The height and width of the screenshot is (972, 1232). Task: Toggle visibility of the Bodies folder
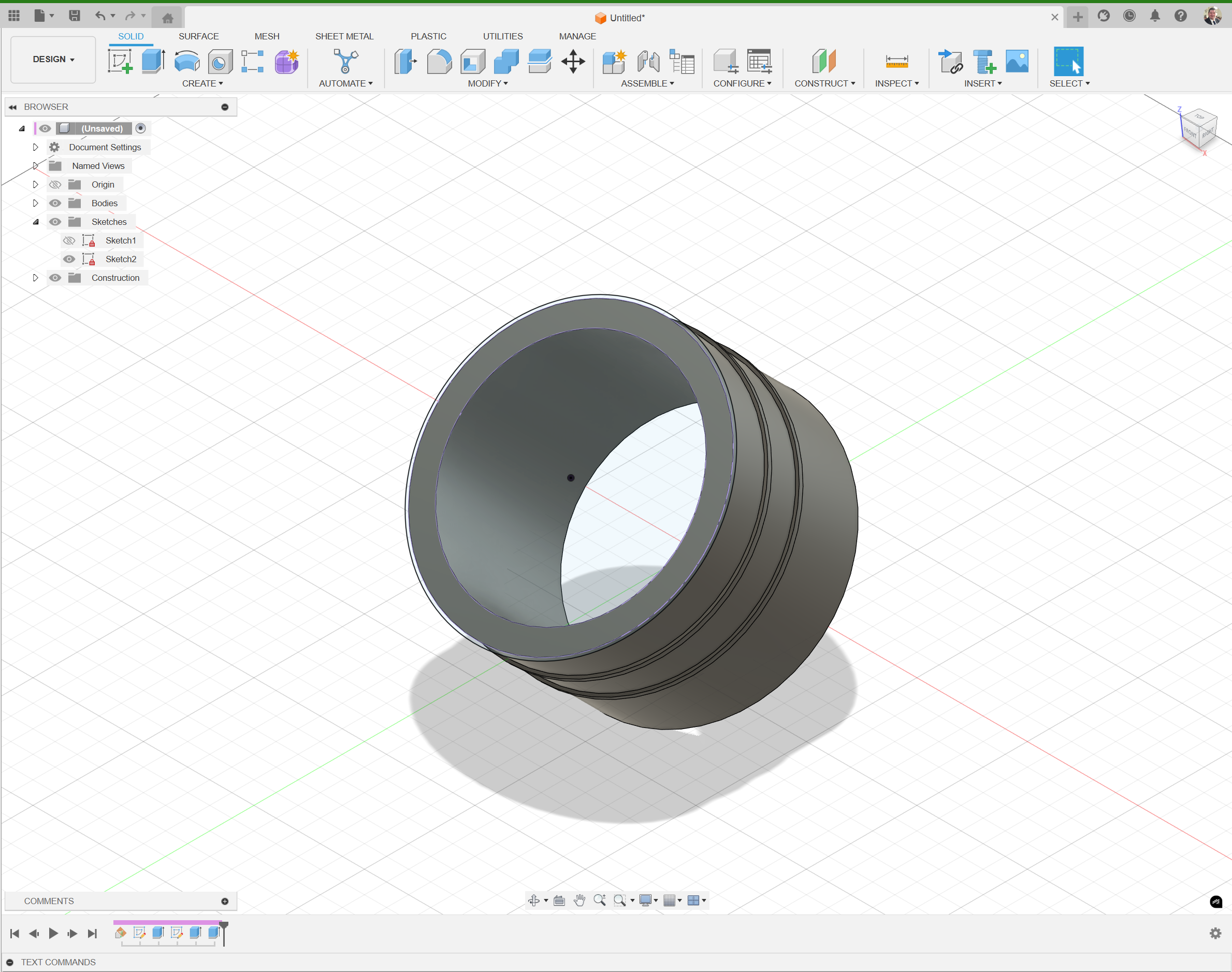click(55, 203)
